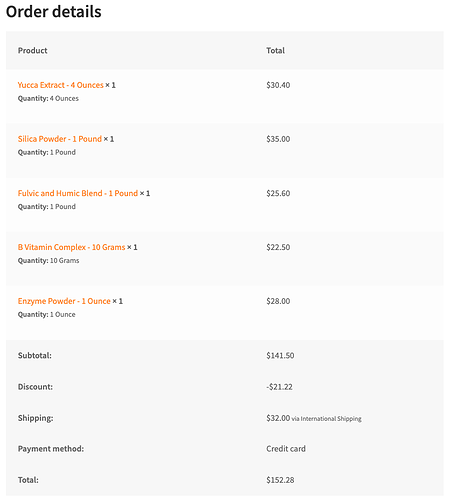449x500 pixels.
Task: Click the Credit card payment method value
Action: 286,449
